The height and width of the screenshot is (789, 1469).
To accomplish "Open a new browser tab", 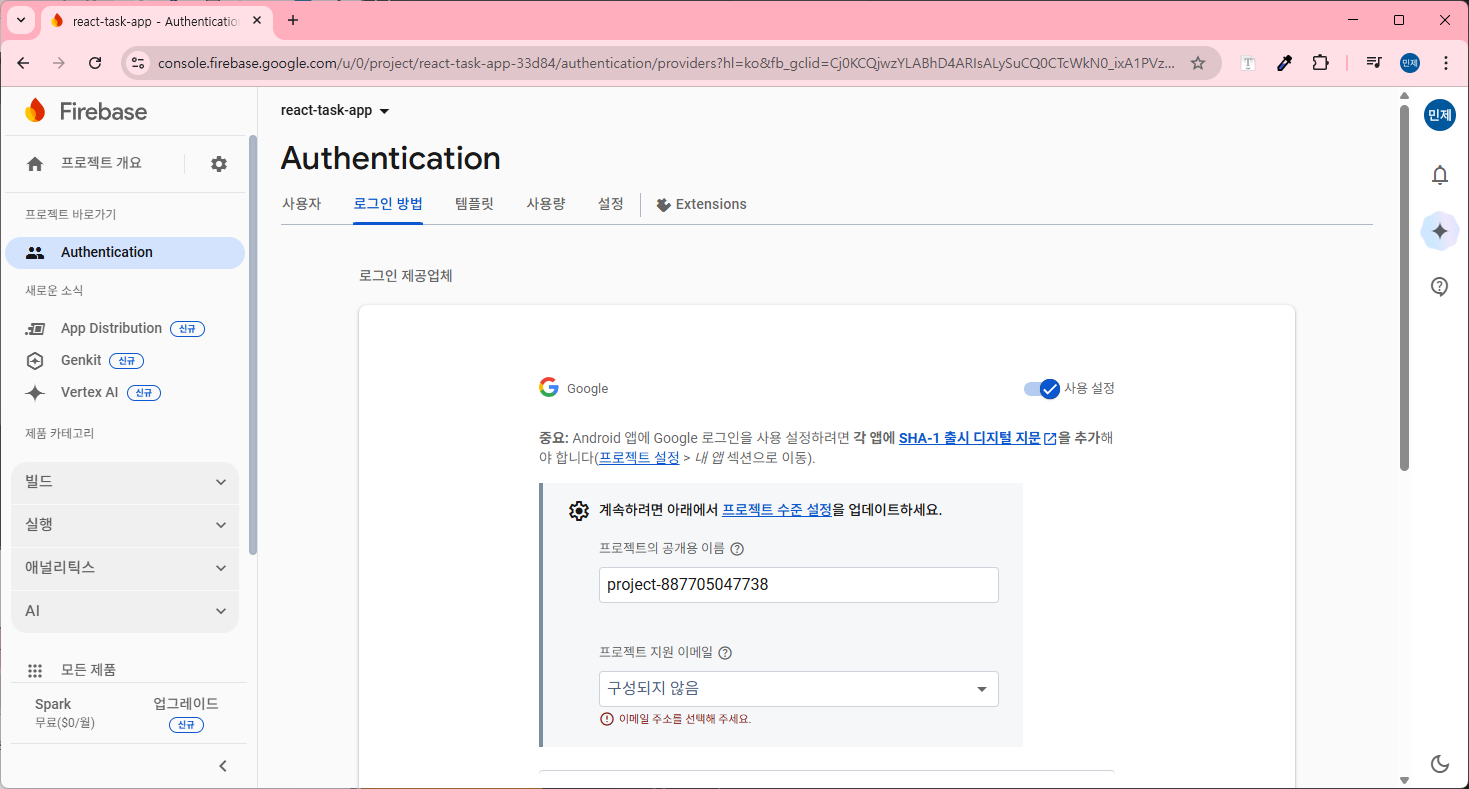I will coord(293,20).
